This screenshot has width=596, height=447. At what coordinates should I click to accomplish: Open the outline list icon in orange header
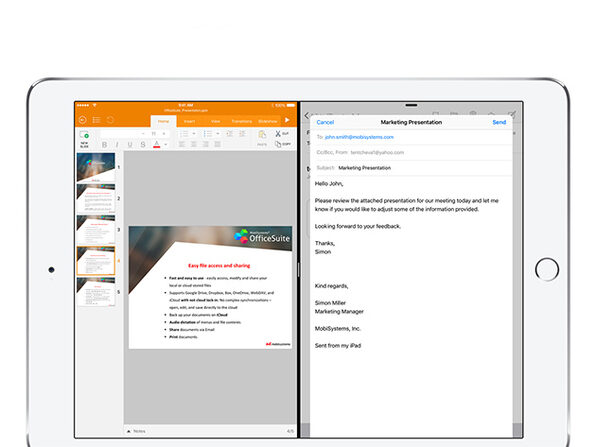[x=96, y=120]
